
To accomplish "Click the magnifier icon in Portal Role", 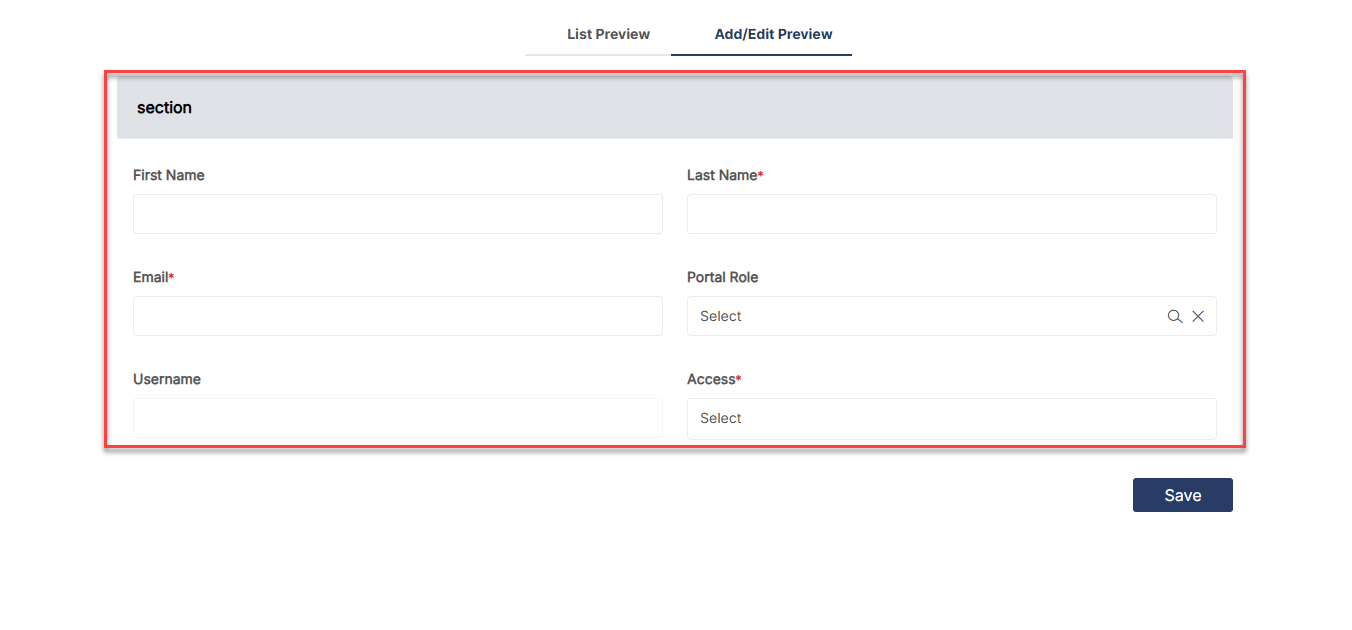I will [1174, 316].
